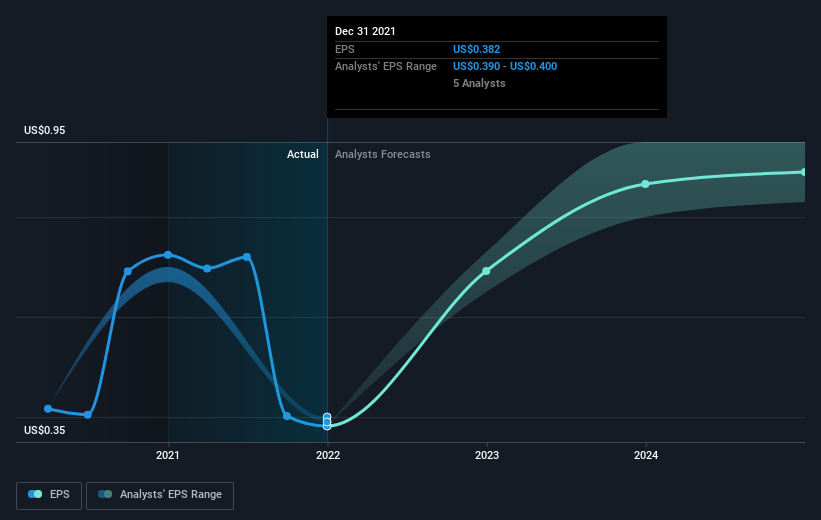Screen dimensions: 821x520
Task: Click the US$0.390 - US$0.400 range value
Action: [x=505, y=67]
